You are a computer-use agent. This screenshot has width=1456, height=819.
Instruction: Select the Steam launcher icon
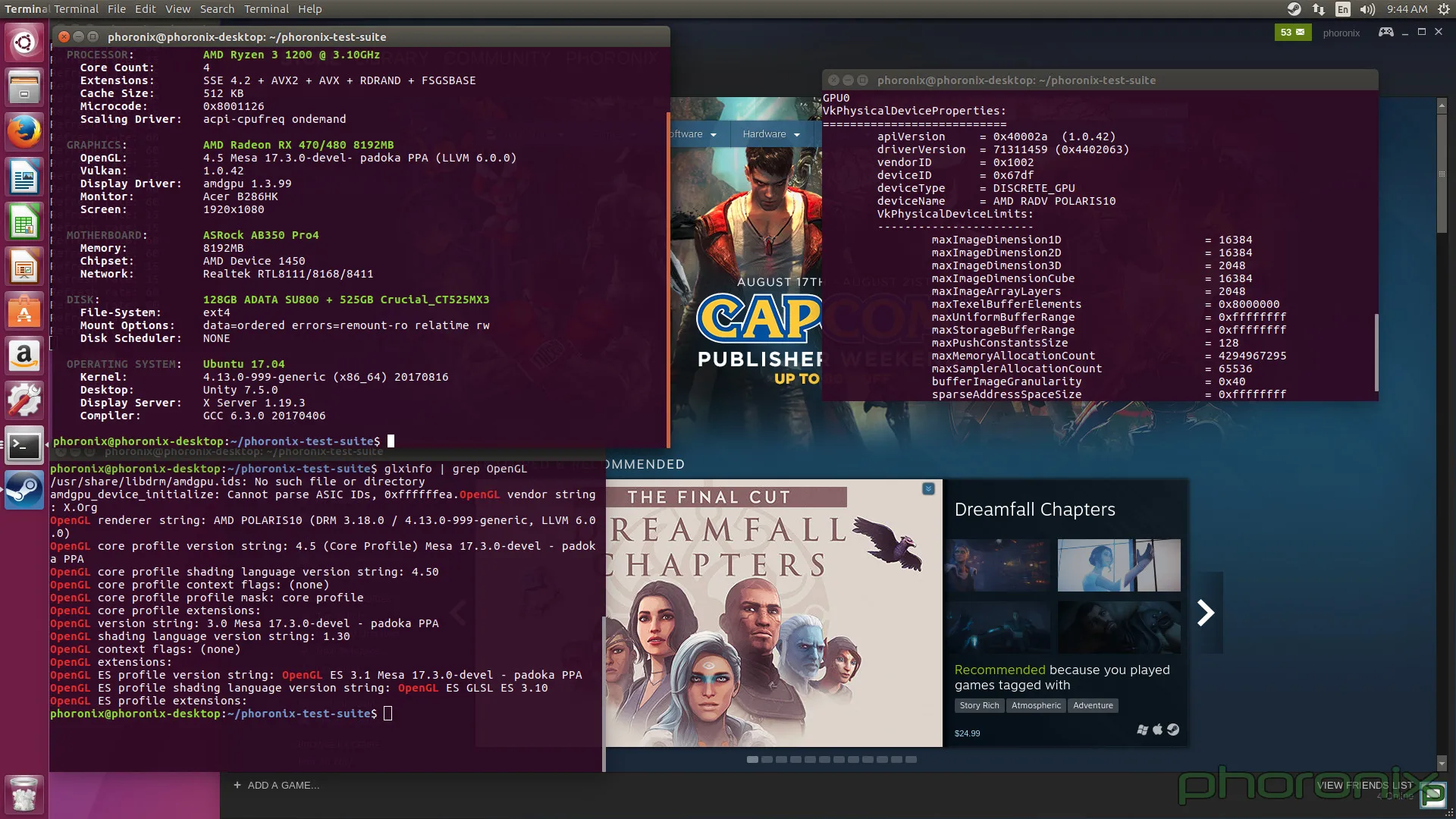point(24,490)
